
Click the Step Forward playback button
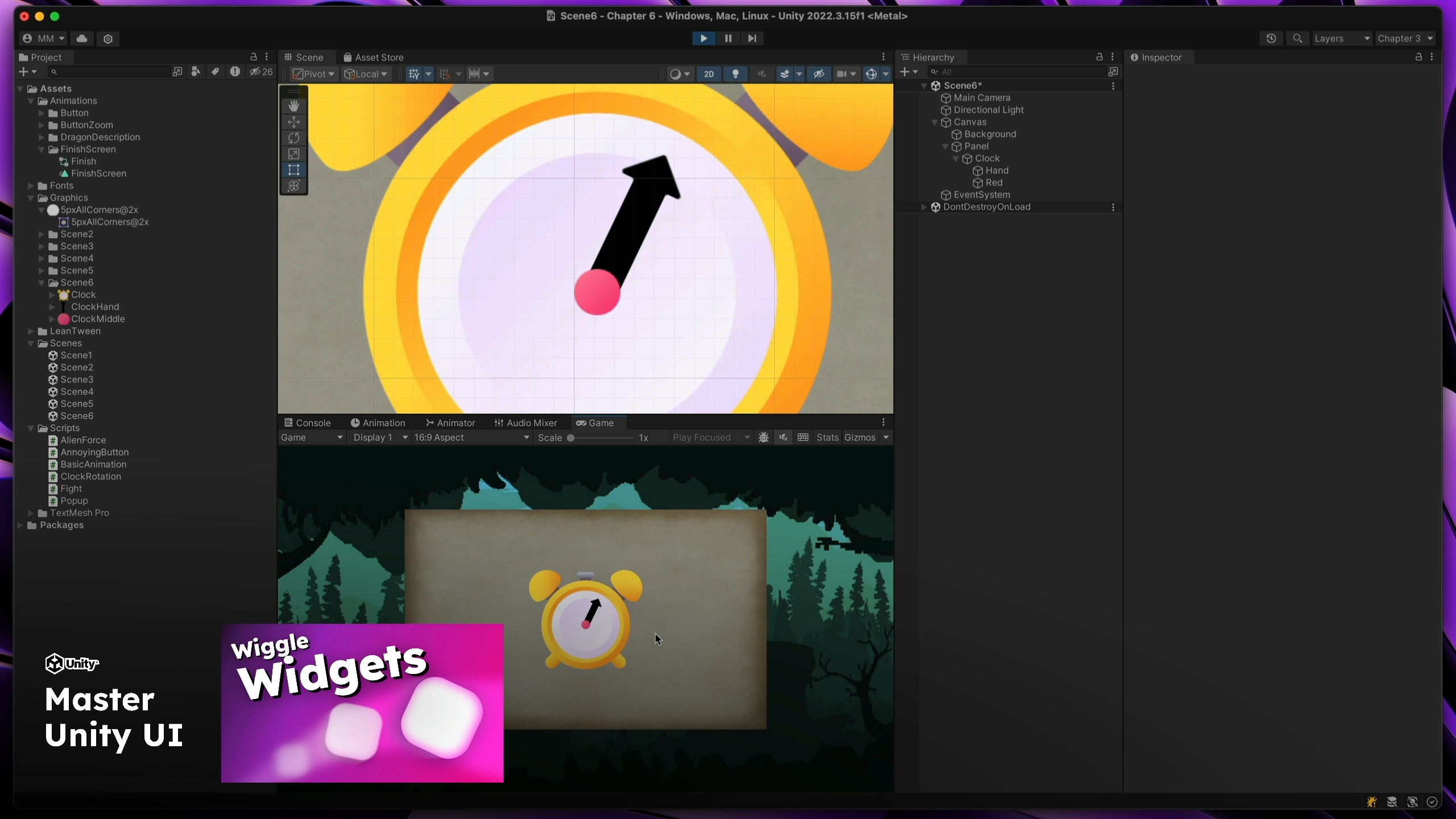coord(751,38)
